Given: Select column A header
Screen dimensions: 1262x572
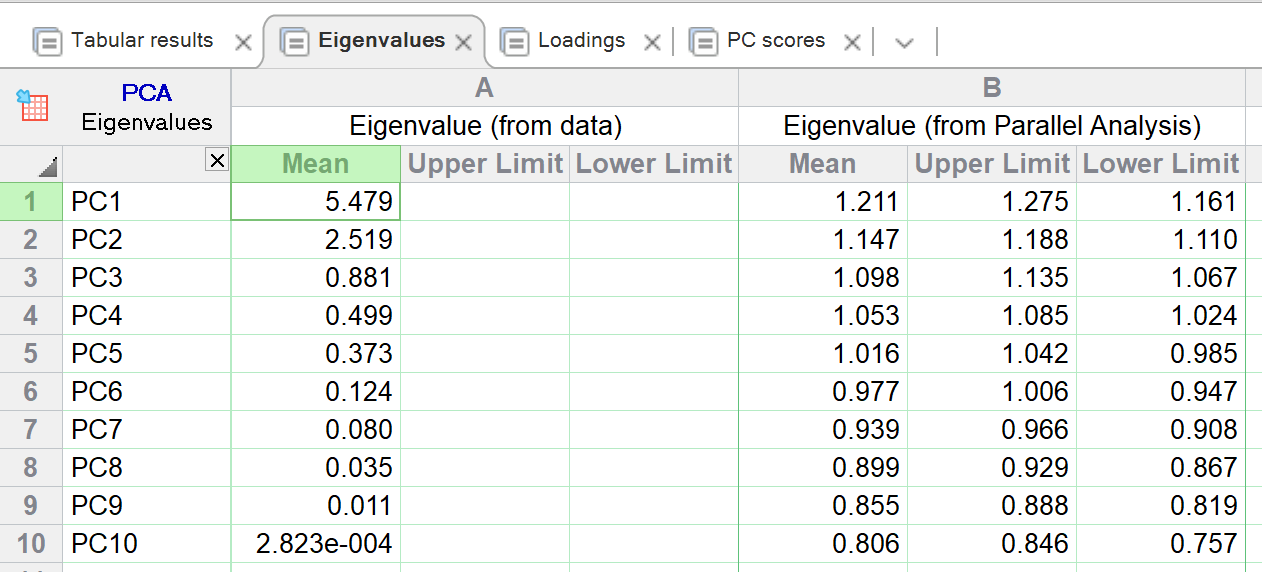Looking at the screenshot, I should pyautogui.click(x=484, y=88).
